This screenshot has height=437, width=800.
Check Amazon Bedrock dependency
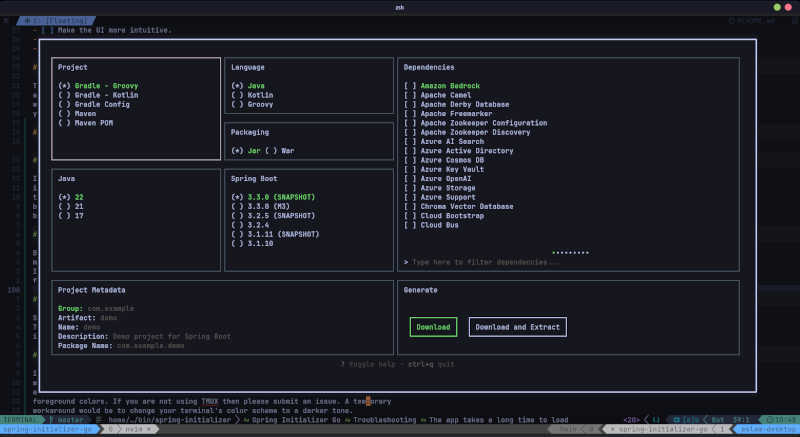442,86
